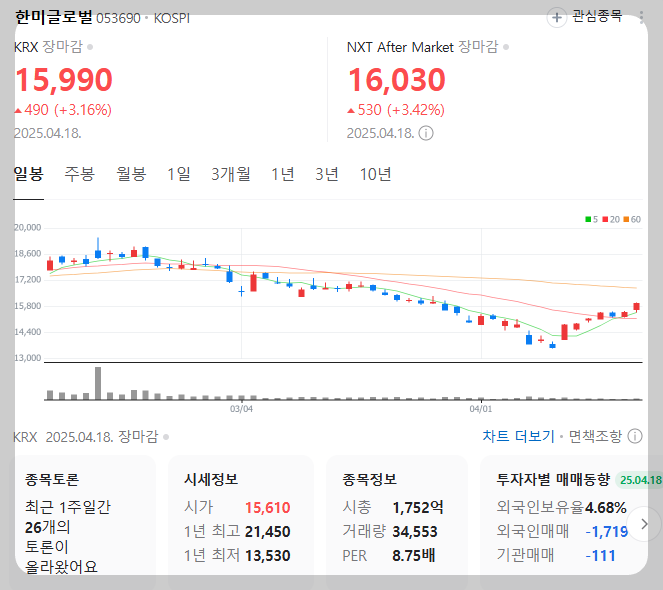Click the tallest volume bar in chart
Screen dimensions: 663x590
pos(98,383)
